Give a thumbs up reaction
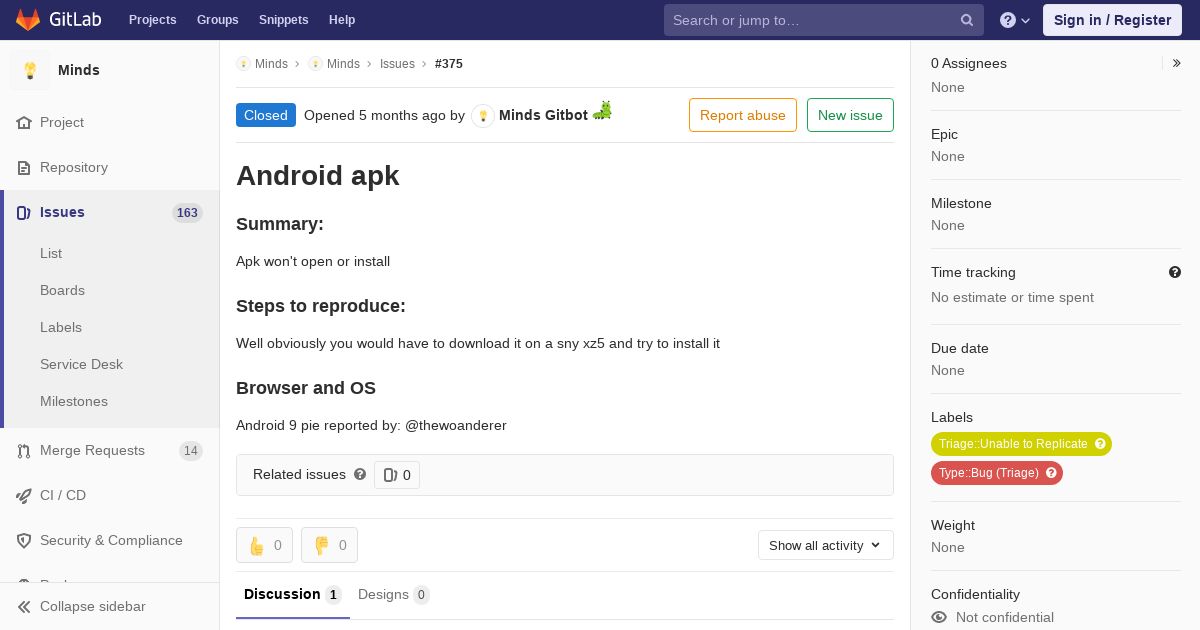 coord(265,545)
